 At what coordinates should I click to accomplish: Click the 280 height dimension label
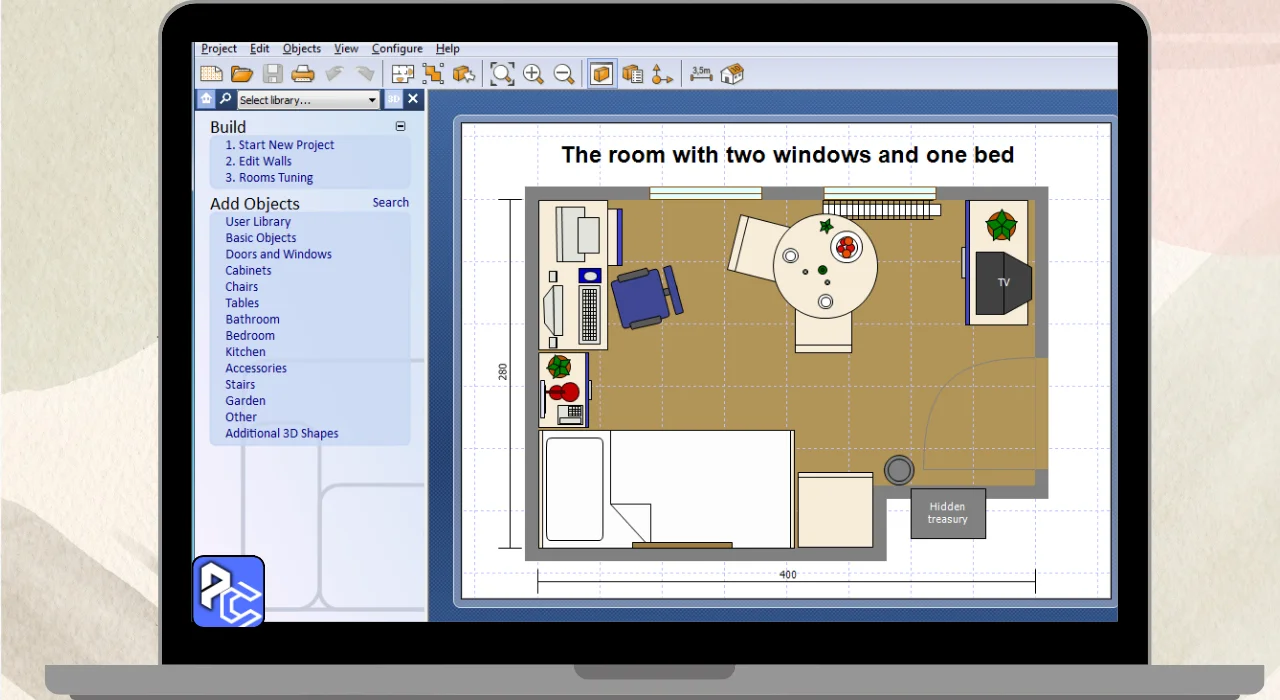503,372
